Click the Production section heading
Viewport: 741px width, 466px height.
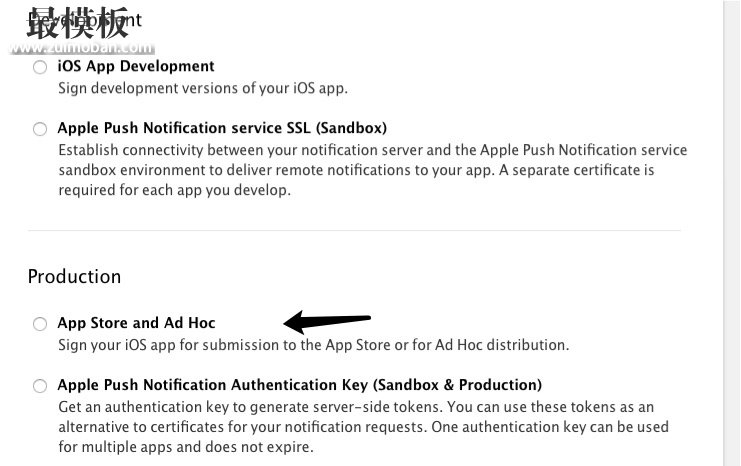[74, 276]
